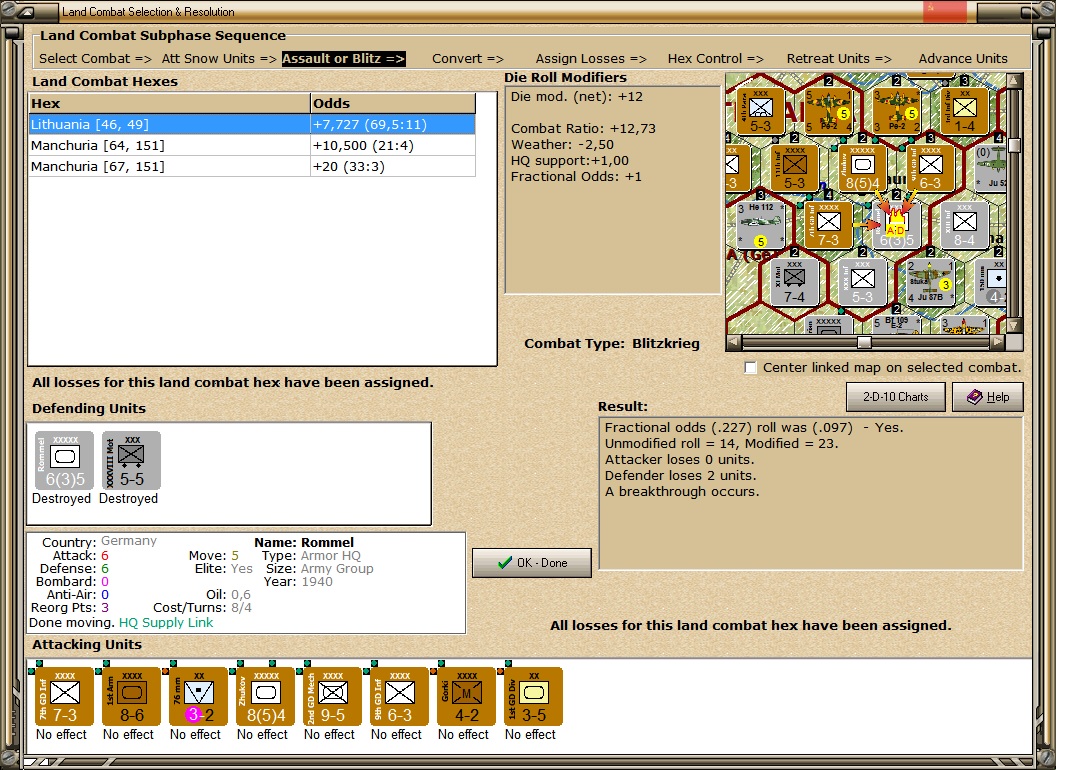Select Zhukov 8(5)4 HQ in Attacking Units
1081x770 pixels.
point(265,696)
